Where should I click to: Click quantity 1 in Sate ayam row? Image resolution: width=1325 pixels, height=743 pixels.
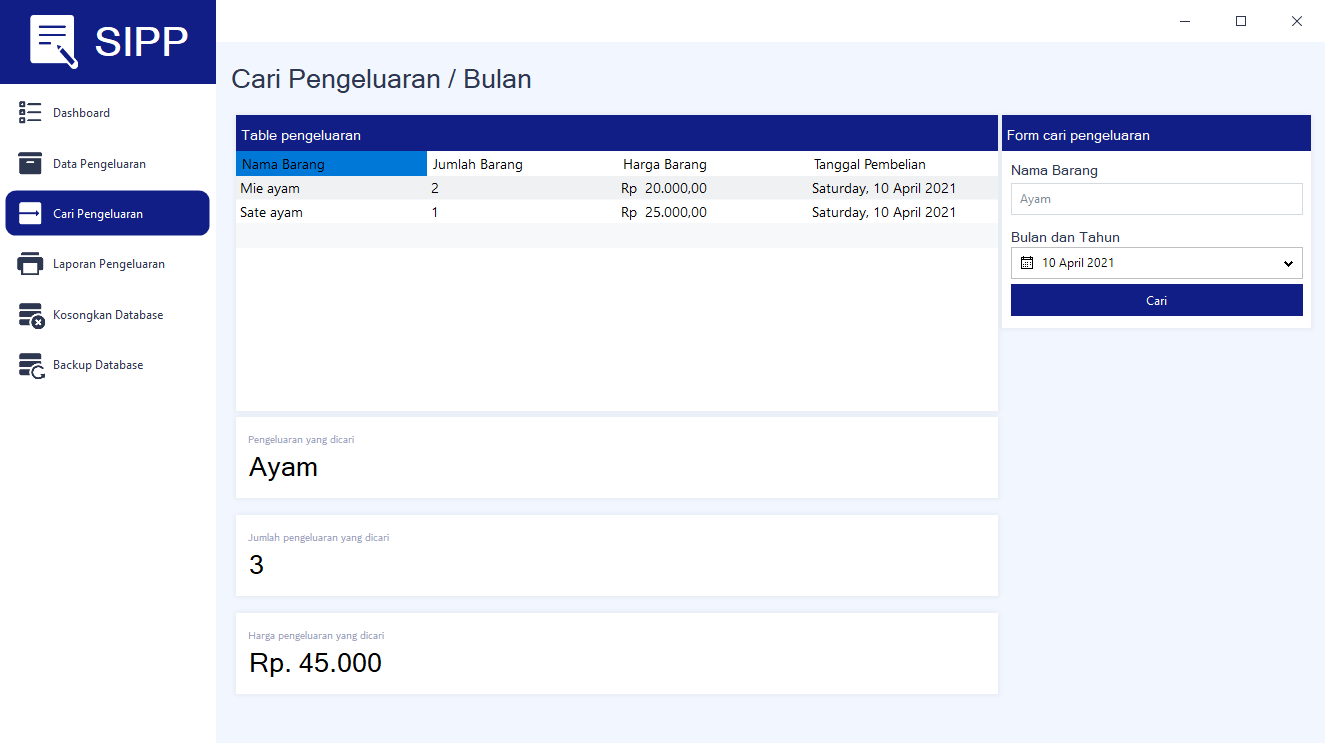[x=522, y=212]
